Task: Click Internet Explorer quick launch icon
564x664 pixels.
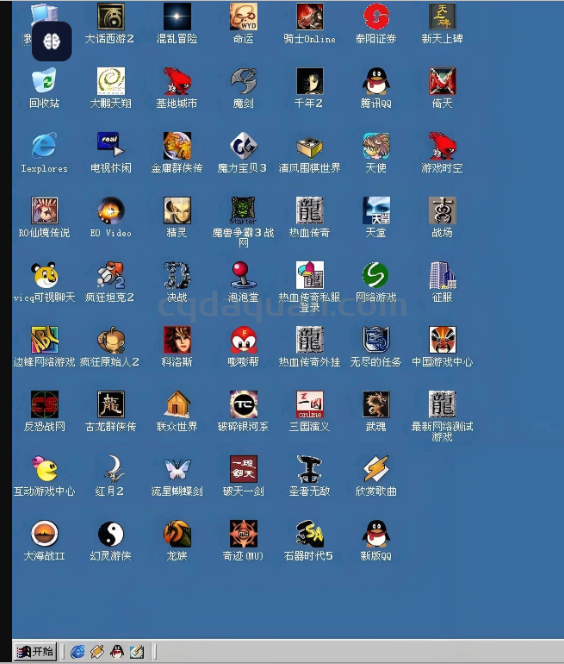Action: tap(77, 651)
